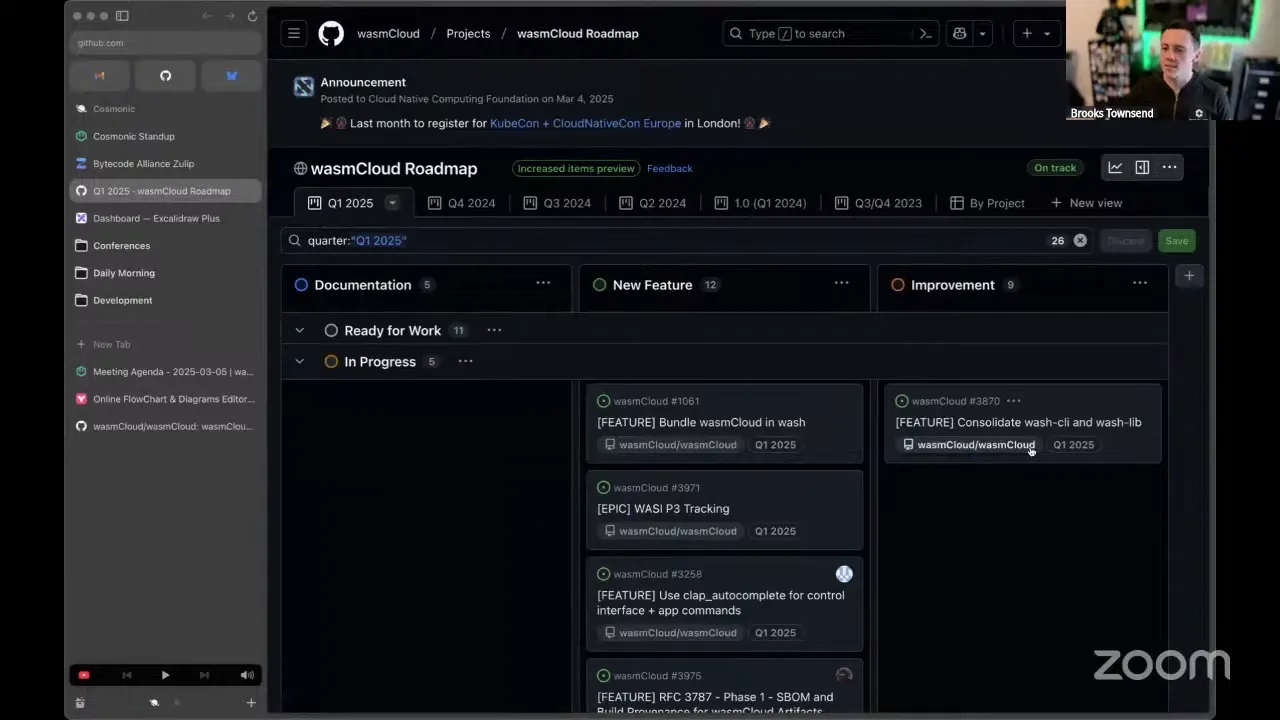Switch to the By Project view tab
Image resolution: width=1280 pixels, height=720 pixels.
tap(987, 203)
